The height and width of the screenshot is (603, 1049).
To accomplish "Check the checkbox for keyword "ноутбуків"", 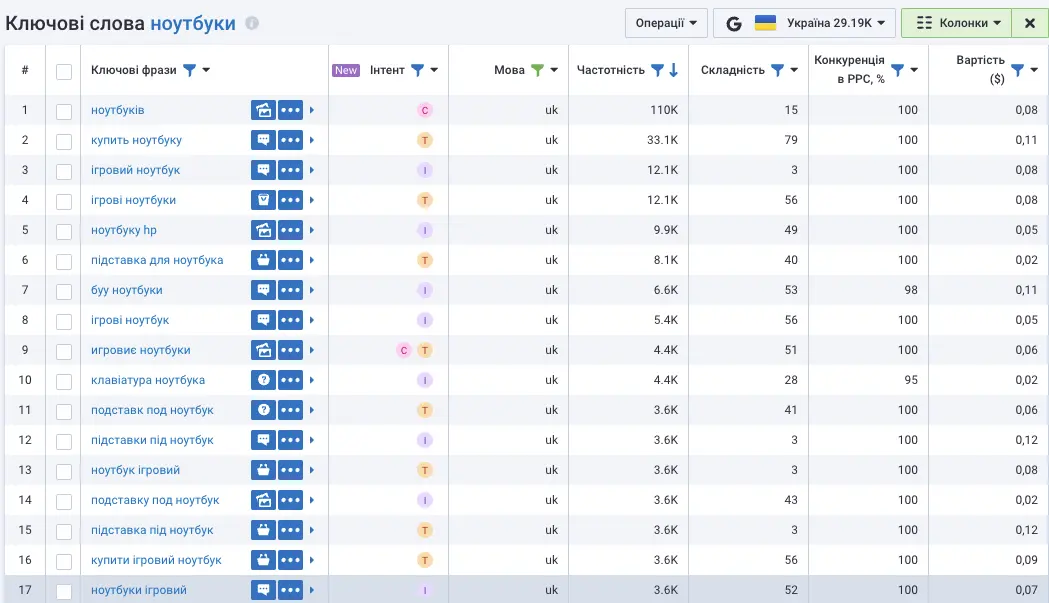I will (64, 110).
